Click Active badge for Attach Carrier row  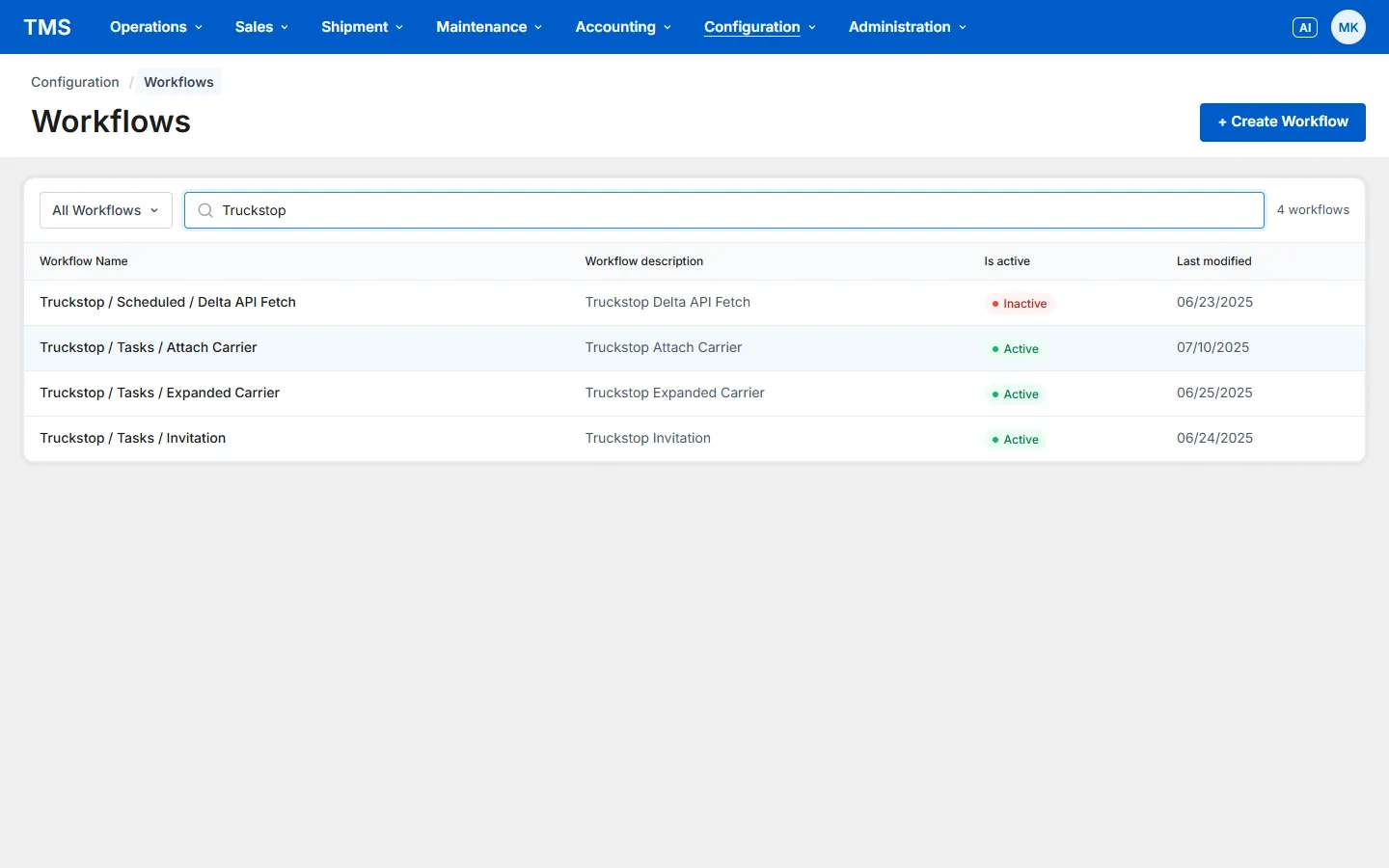1016,349
